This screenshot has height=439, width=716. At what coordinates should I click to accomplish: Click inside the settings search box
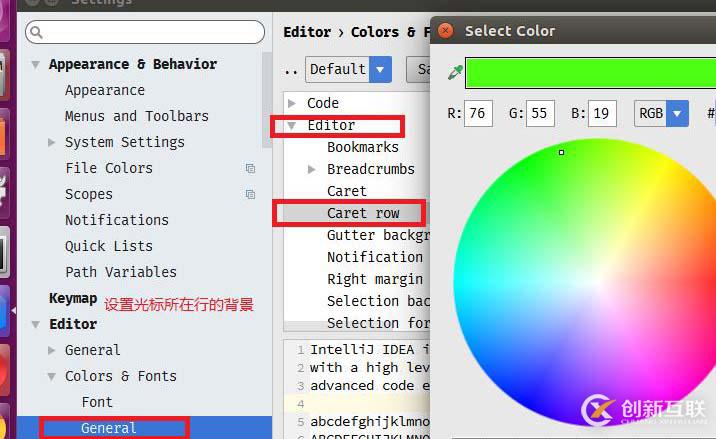coord(145,32)
